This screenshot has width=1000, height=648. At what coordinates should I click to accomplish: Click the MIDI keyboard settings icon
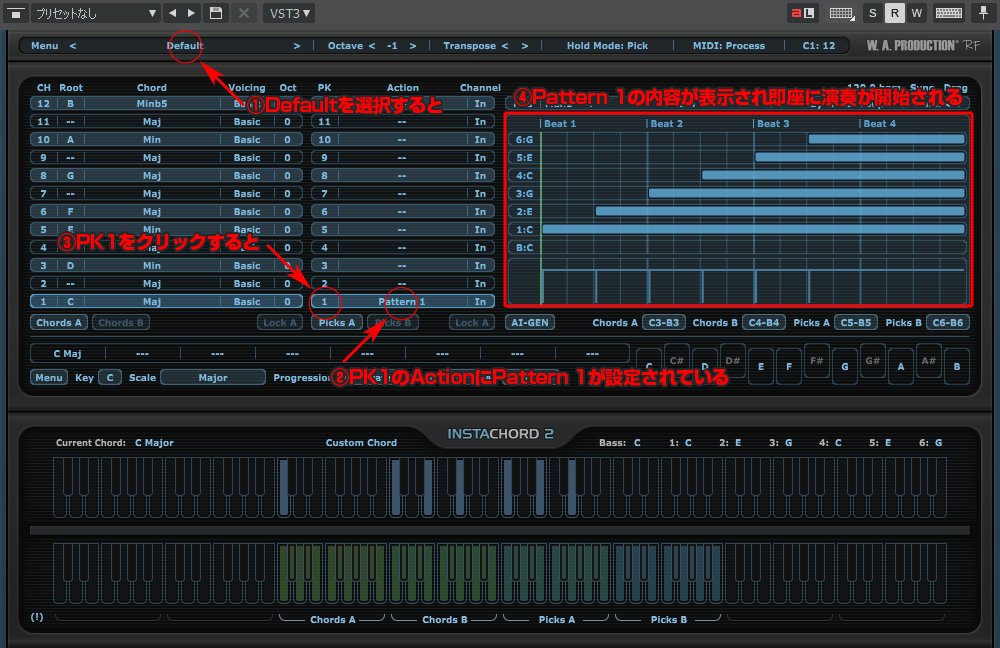click(x=842, y=13)
